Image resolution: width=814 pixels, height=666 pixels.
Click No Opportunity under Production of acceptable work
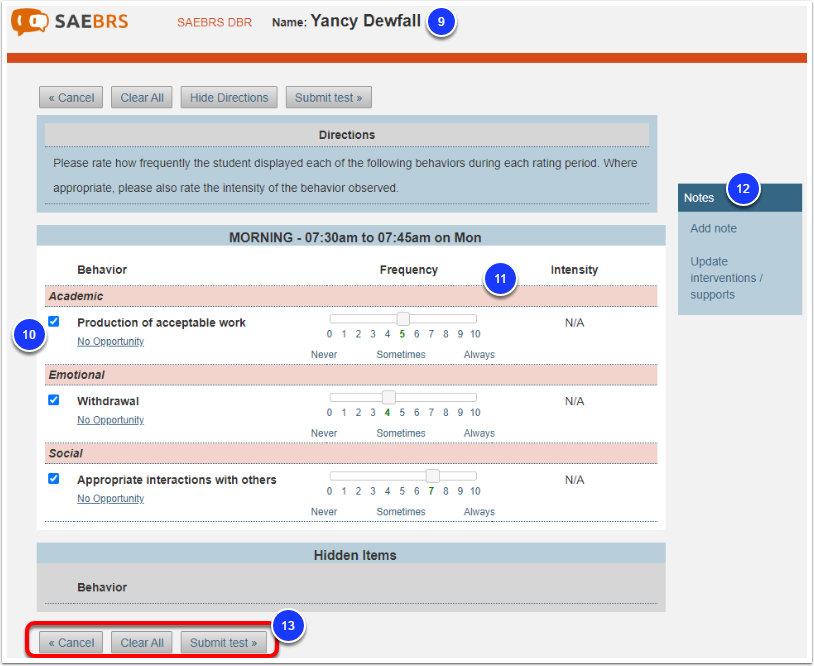click(111, 342)
